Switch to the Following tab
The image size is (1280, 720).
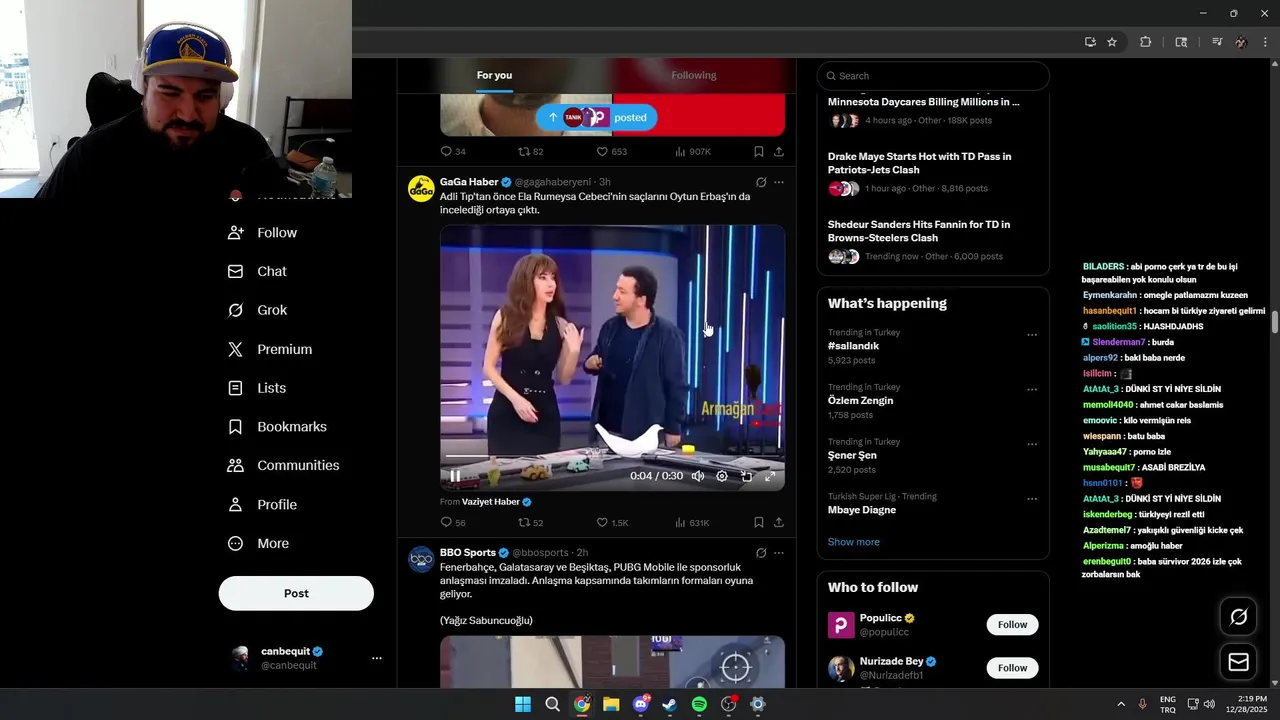click(693, 75)
